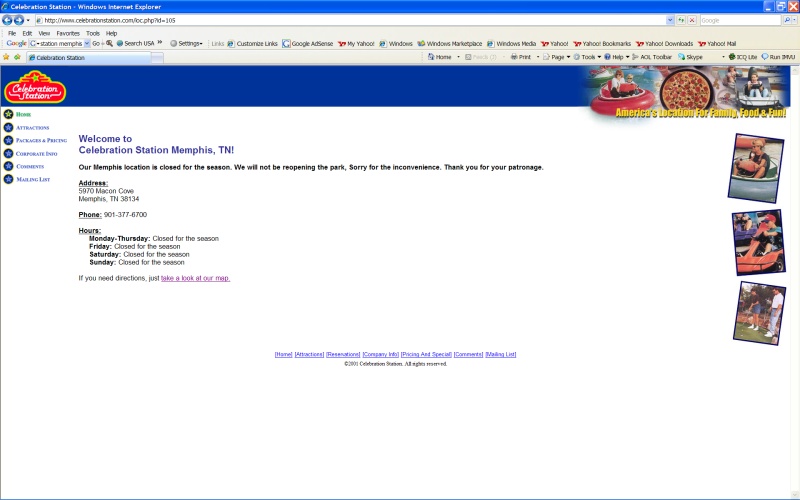Viewport: 800px width, 500px height.
Task: Open the Google toolbar Settings dropdown
Action: (186, 43)
